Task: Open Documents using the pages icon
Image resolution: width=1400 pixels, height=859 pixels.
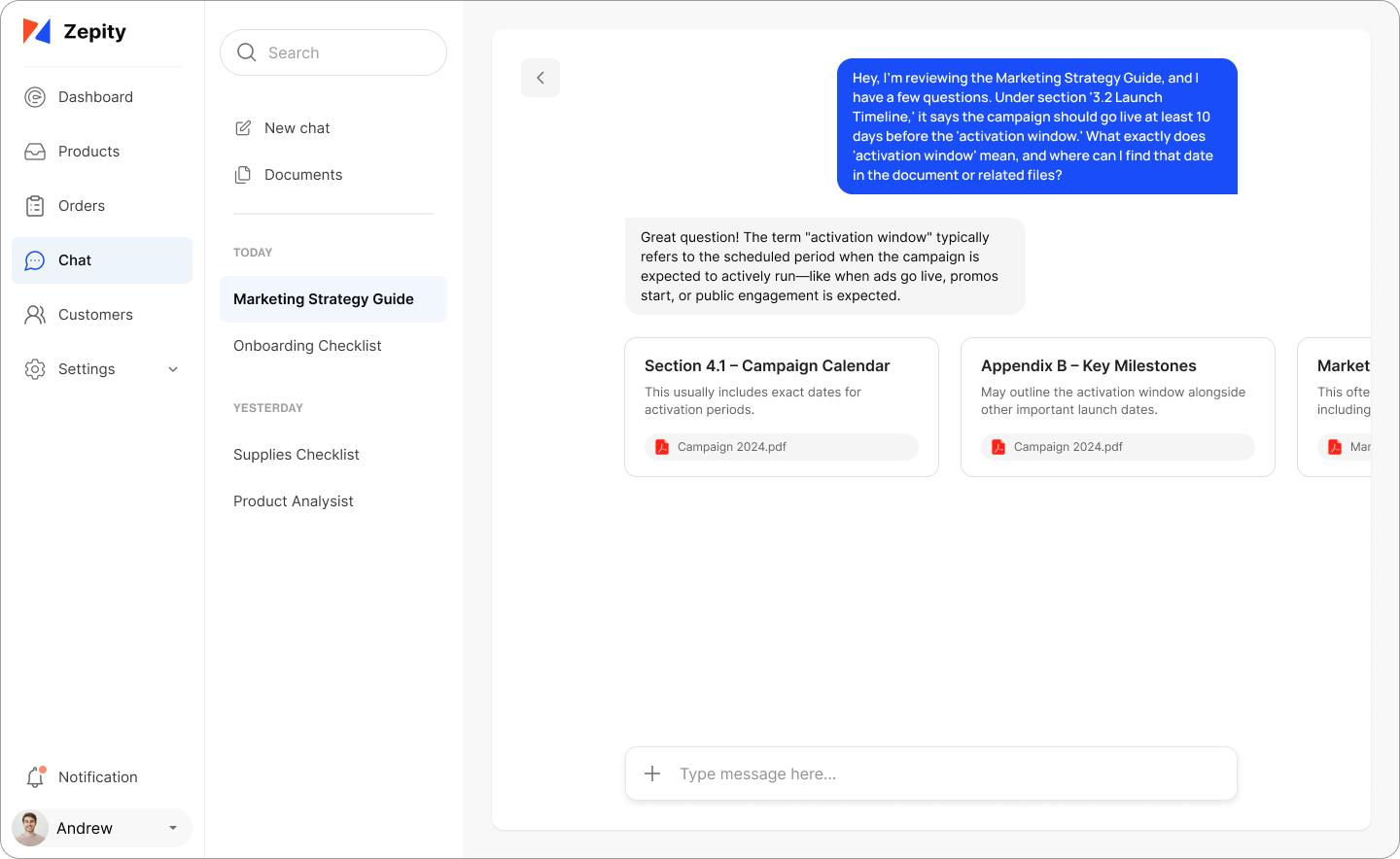Action: click(242, 174)
